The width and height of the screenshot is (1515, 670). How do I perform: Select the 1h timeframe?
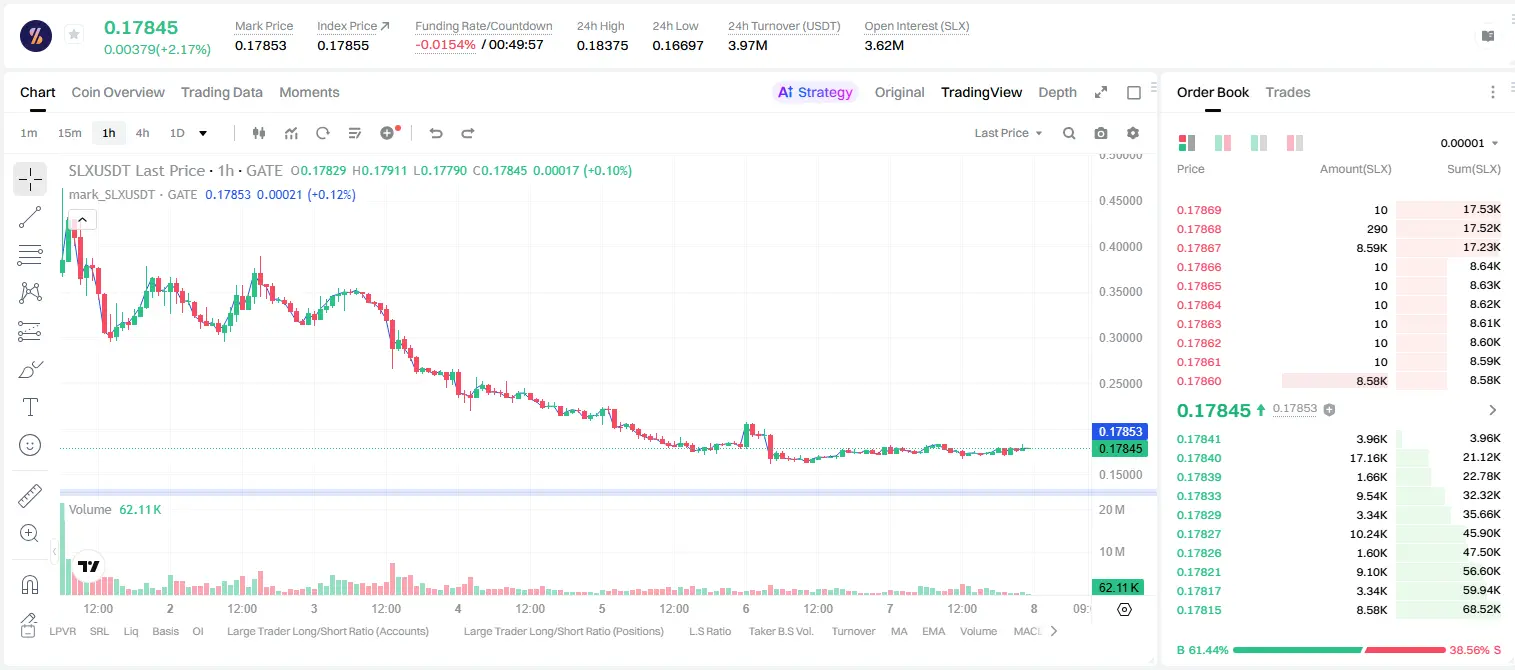[x=108, y=133]
